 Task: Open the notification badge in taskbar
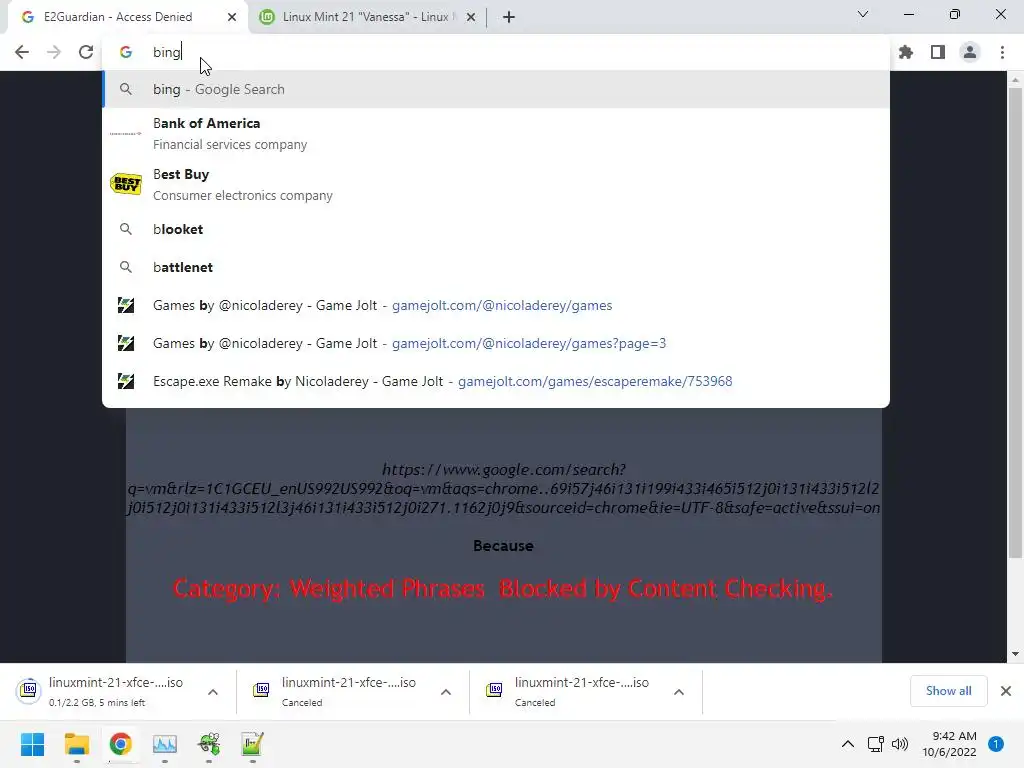coord(996,744)
